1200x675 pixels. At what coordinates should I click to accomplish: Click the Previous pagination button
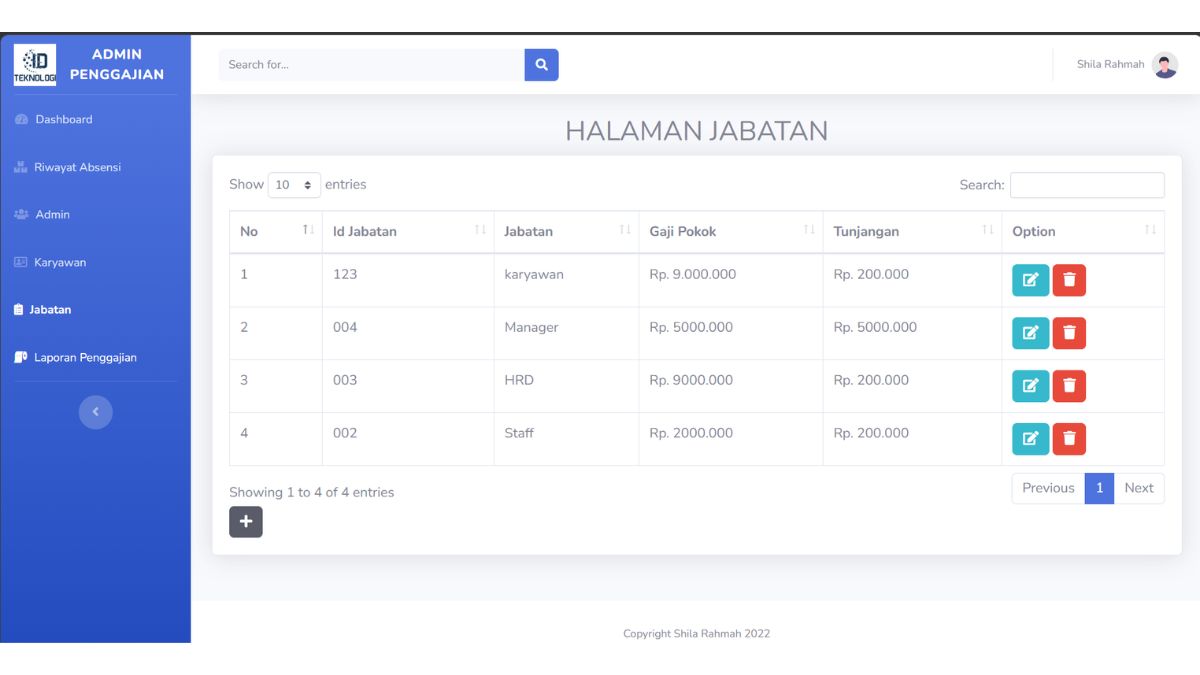[1048, 488]
